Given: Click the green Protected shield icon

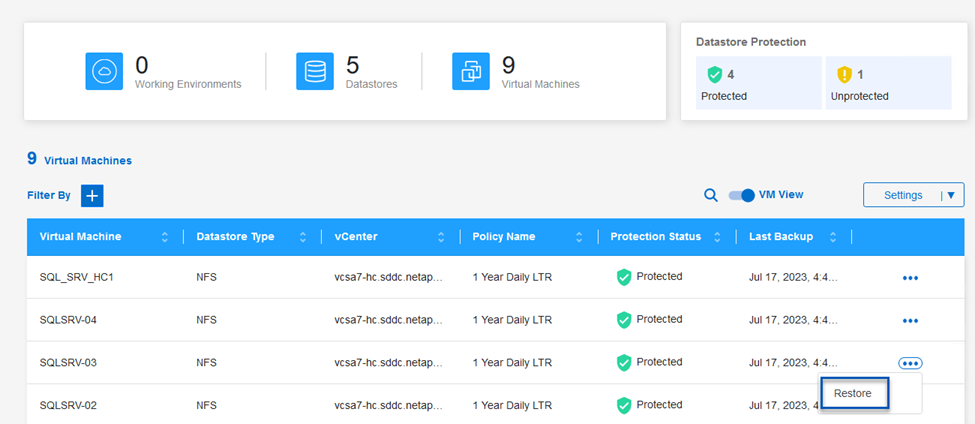Looking at the screenshot, I should pos(714,75).
